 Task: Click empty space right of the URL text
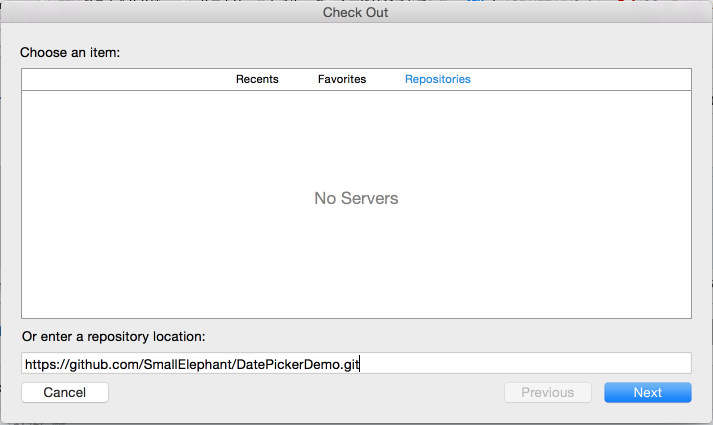pyautogui.click(x=520, y=364)
